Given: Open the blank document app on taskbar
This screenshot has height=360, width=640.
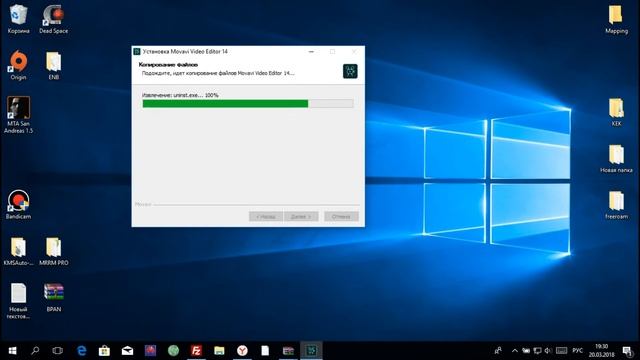Looking at the screenshot, I should (265, 351).
